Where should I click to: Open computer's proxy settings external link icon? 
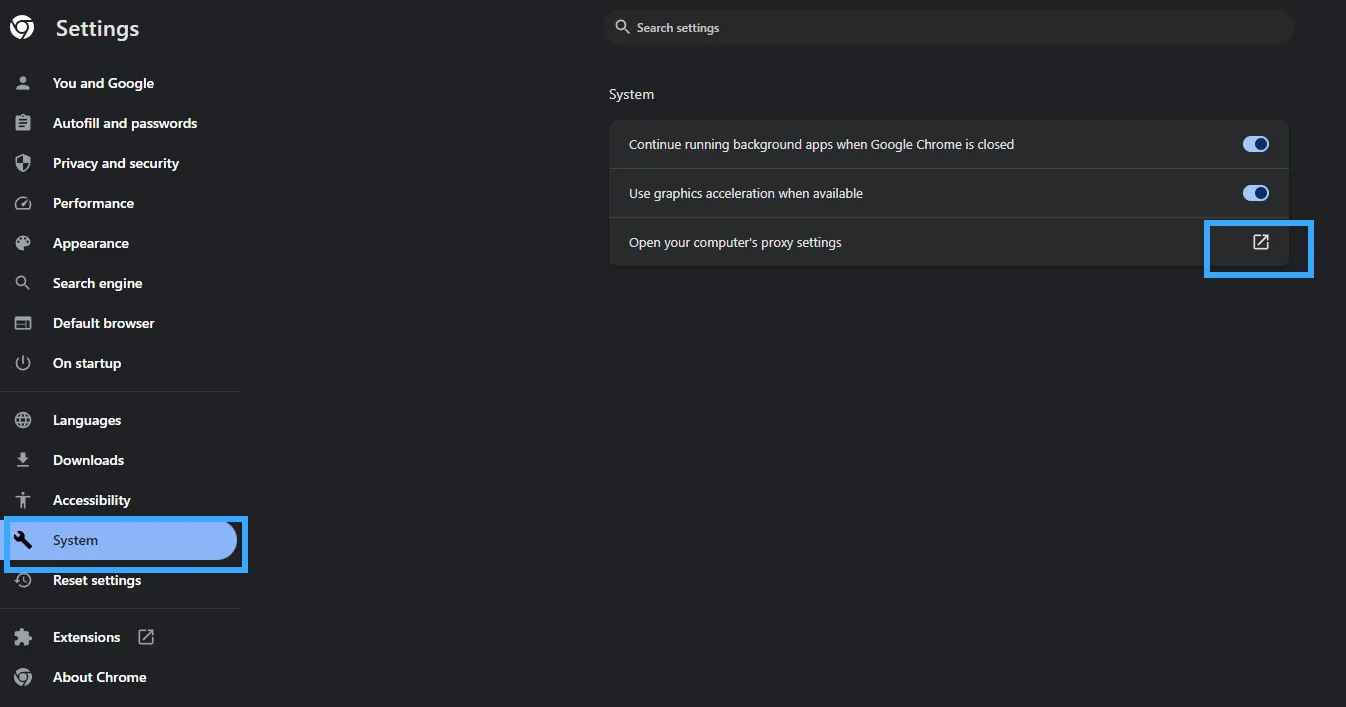(1261, 242)
